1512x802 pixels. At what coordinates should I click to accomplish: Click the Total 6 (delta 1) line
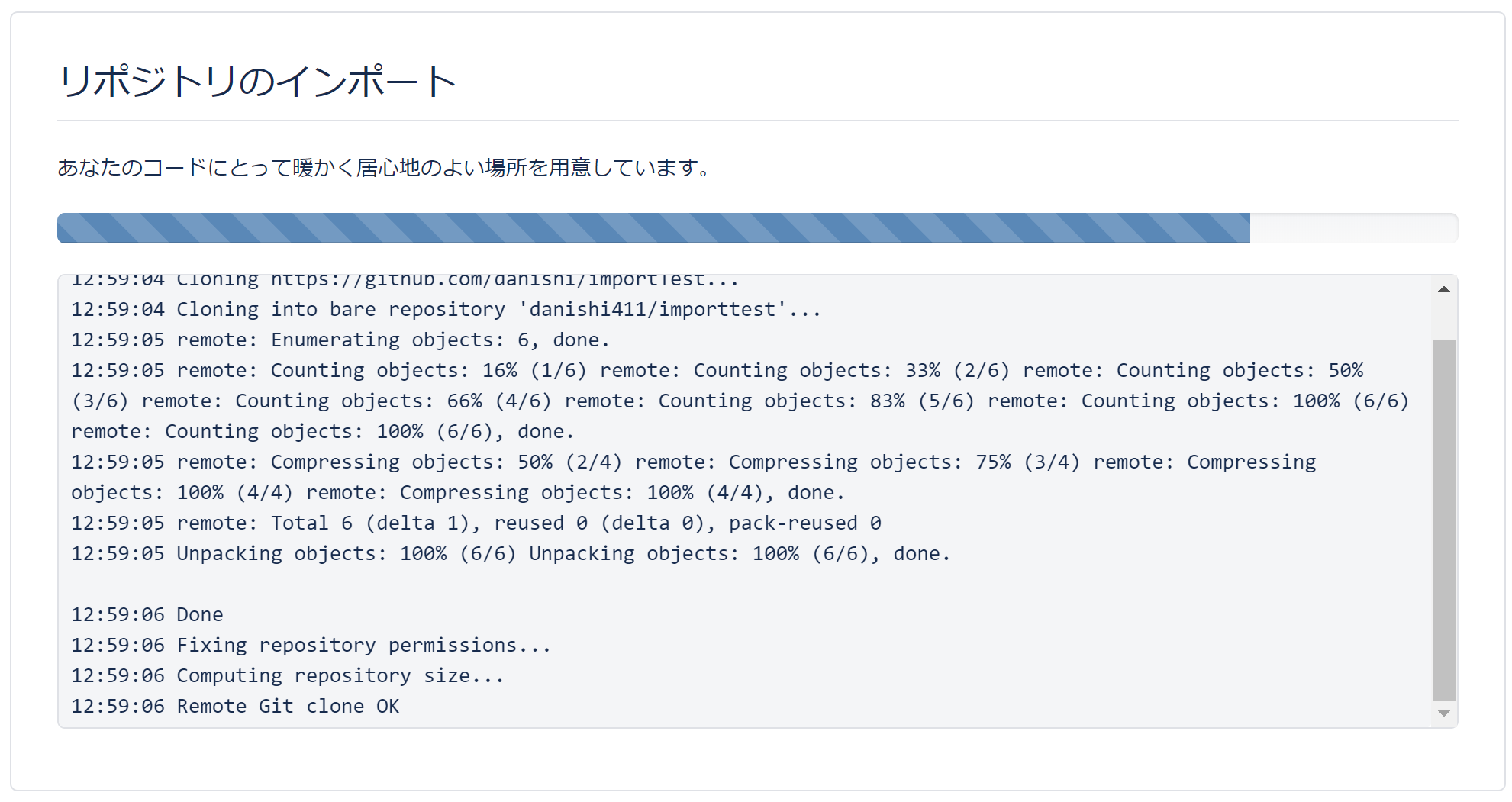[x=476, y=523]
